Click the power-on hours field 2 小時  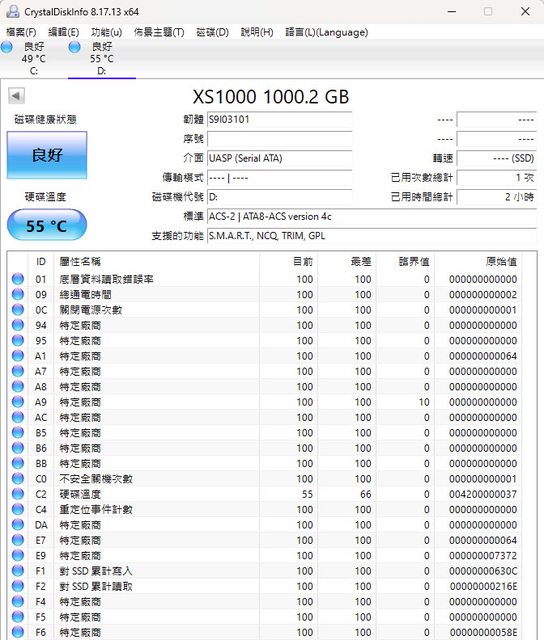496,197
